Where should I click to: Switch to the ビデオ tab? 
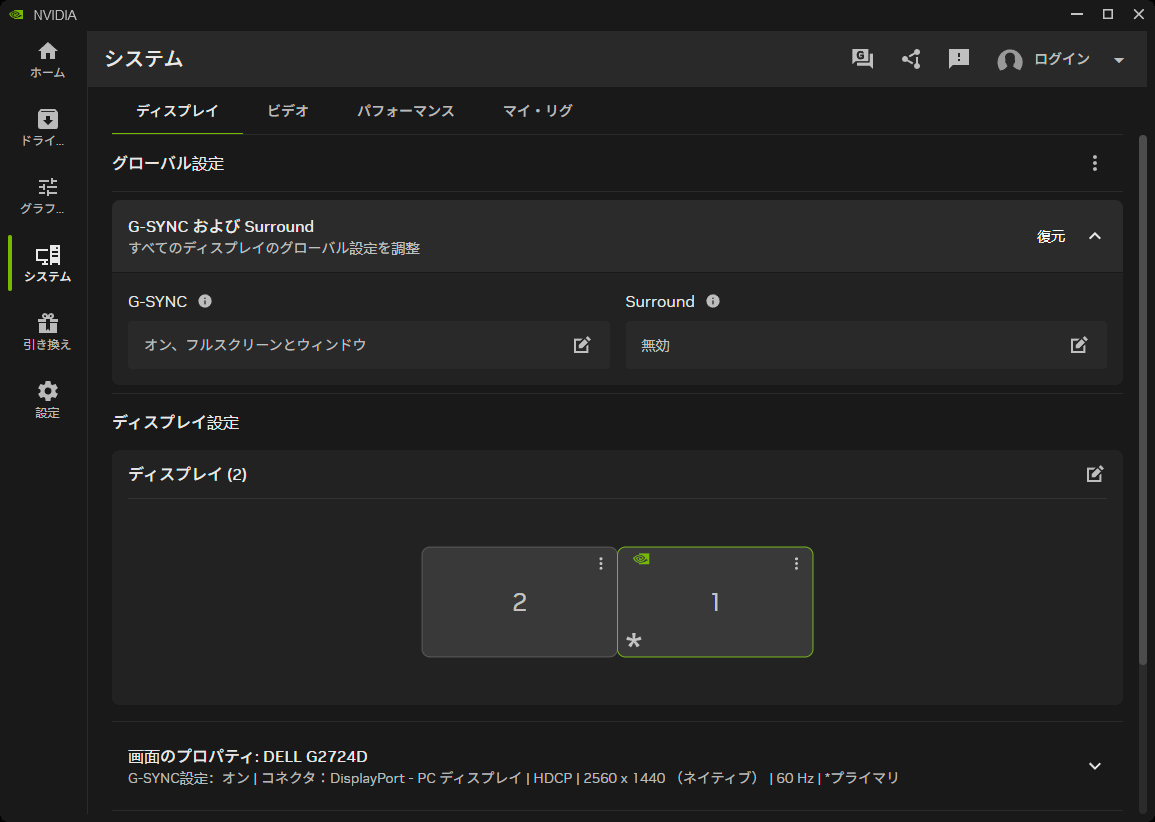click(x=288, y=111)
